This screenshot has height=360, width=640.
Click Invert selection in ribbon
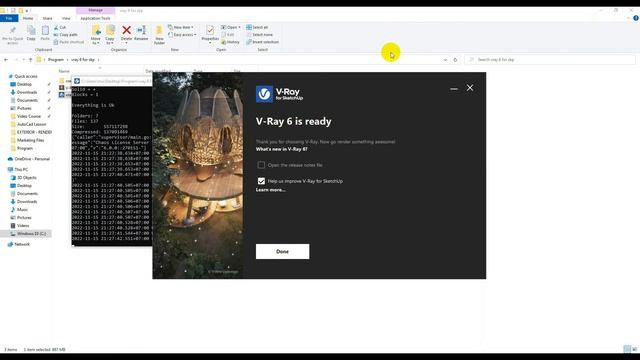[262, 42]
